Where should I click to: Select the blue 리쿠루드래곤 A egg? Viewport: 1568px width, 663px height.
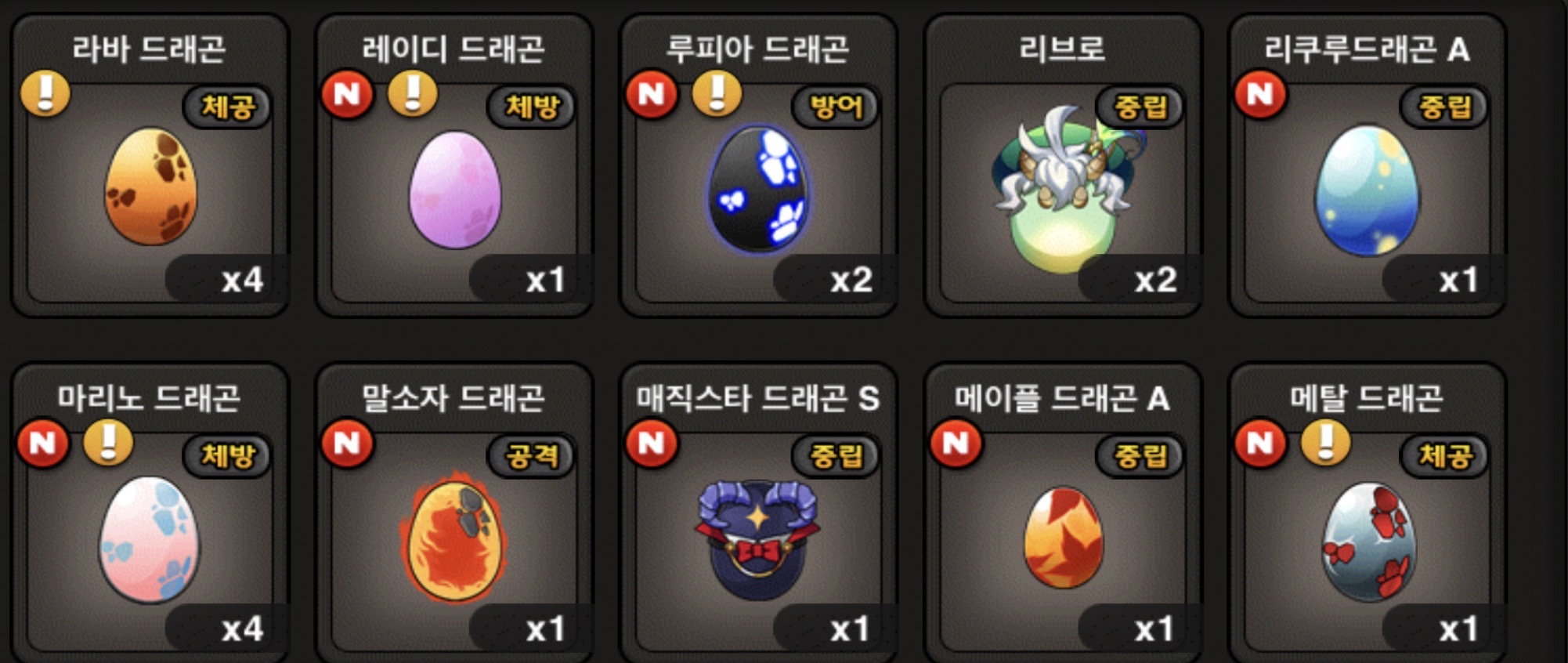1367,190
